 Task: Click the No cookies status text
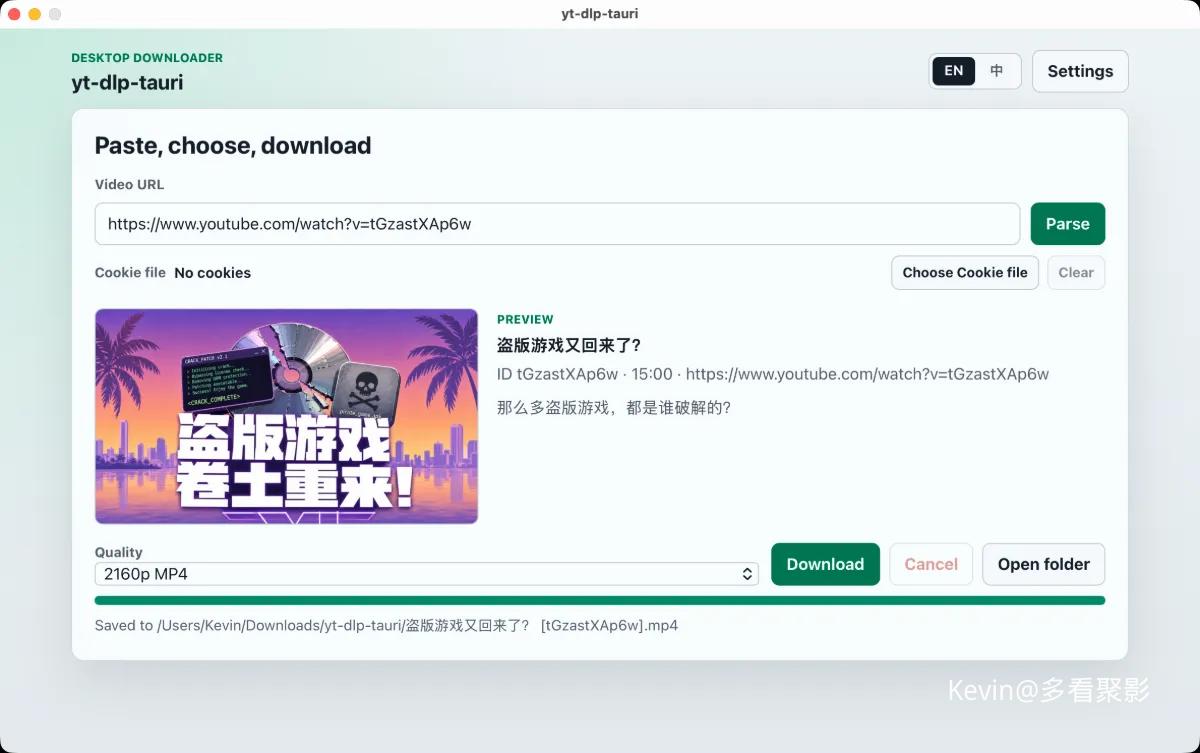[x=212, y=273]
